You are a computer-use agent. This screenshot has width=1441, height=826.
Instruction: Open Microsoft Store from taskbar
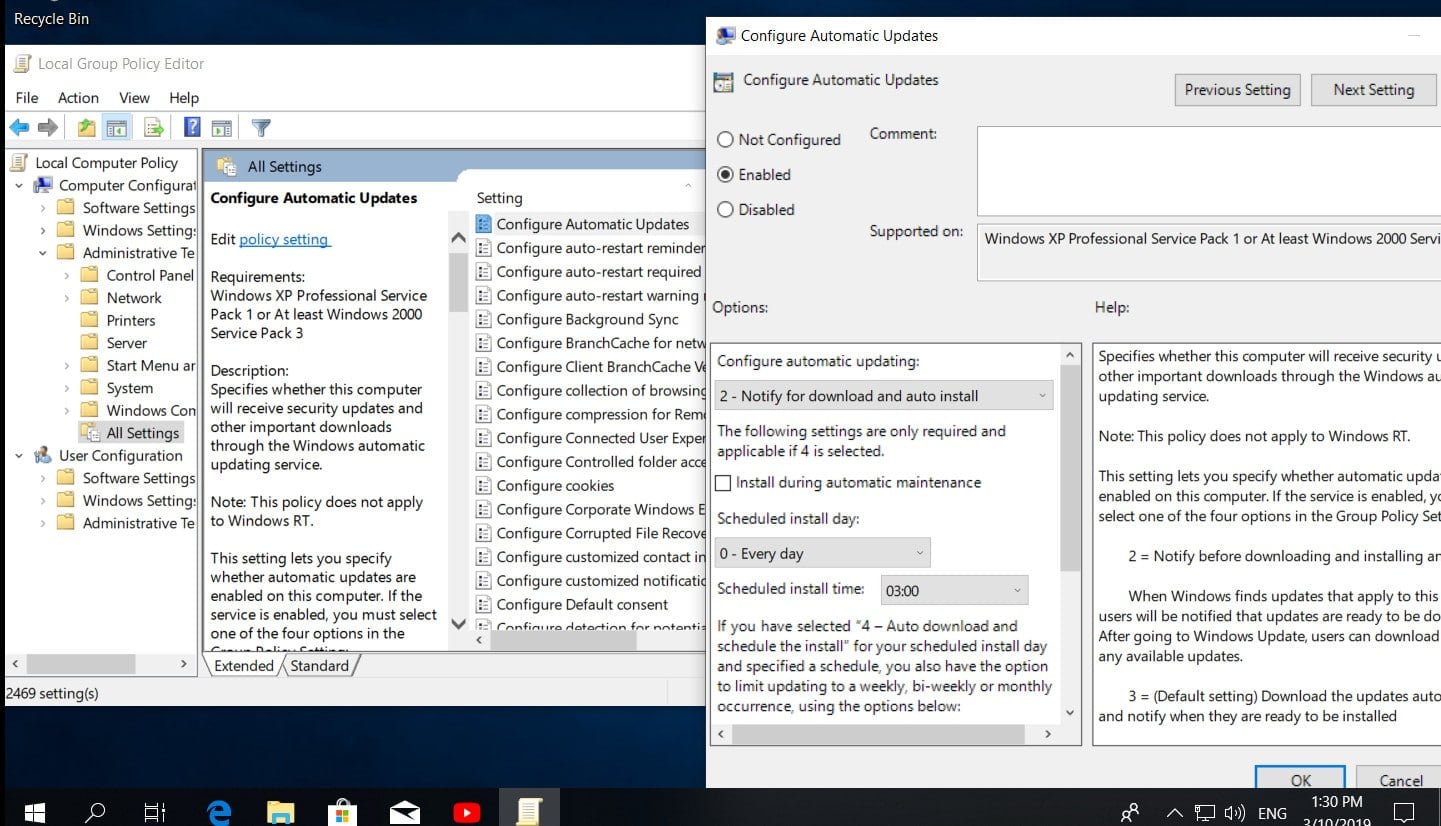click(x=343, y=811)
